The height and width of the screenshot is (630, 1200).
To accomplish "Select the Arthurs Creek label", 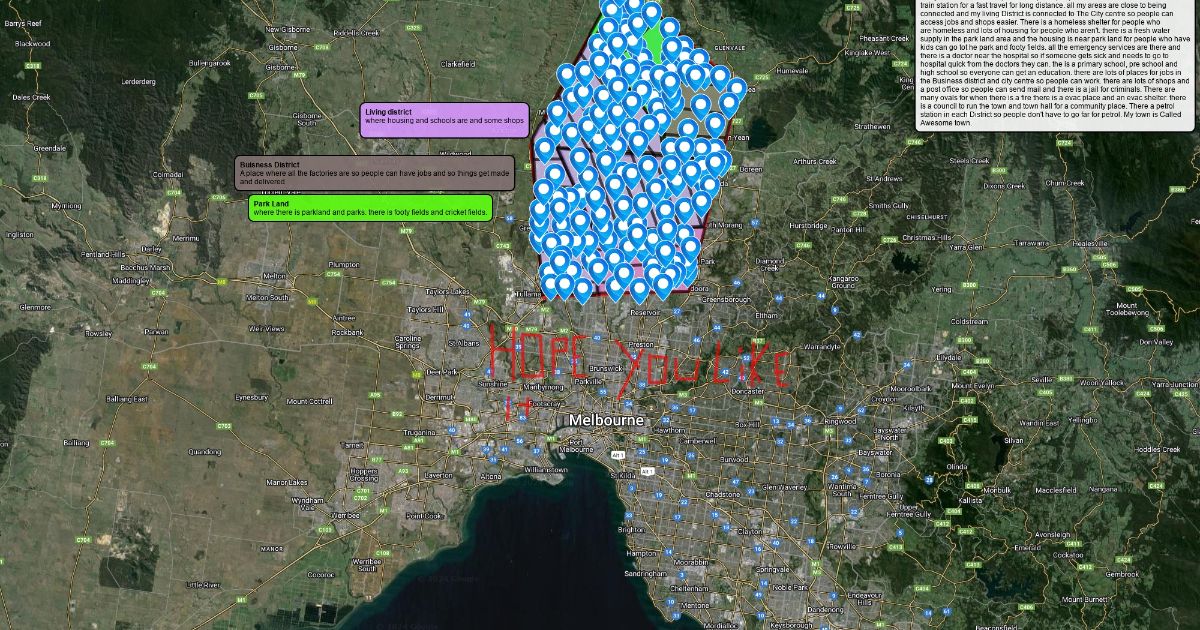I will click(x=815, y=161).
